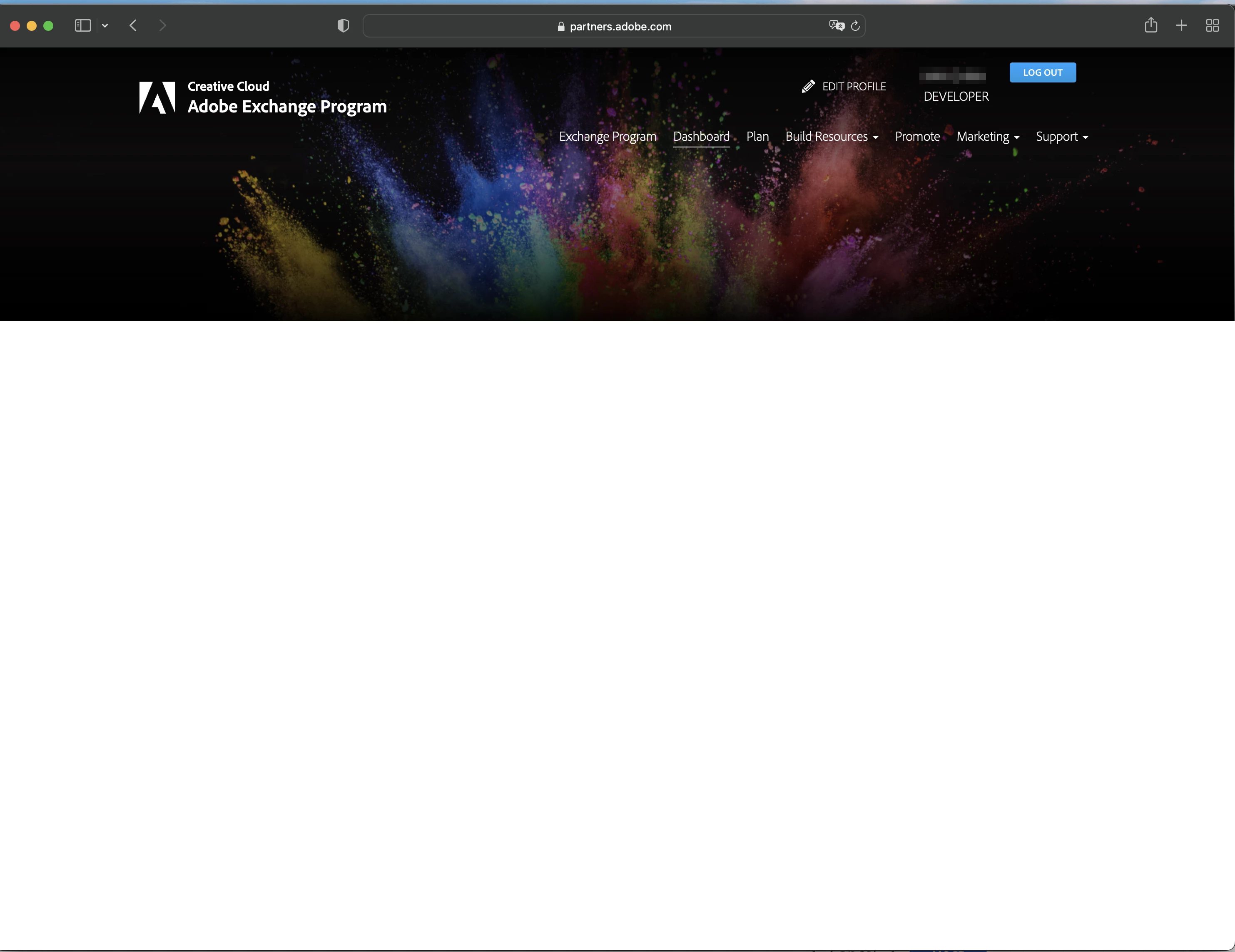Click Edit Profile with pencil icon
The width and height of the screenshot is (1235, 952).
(844, 87)
